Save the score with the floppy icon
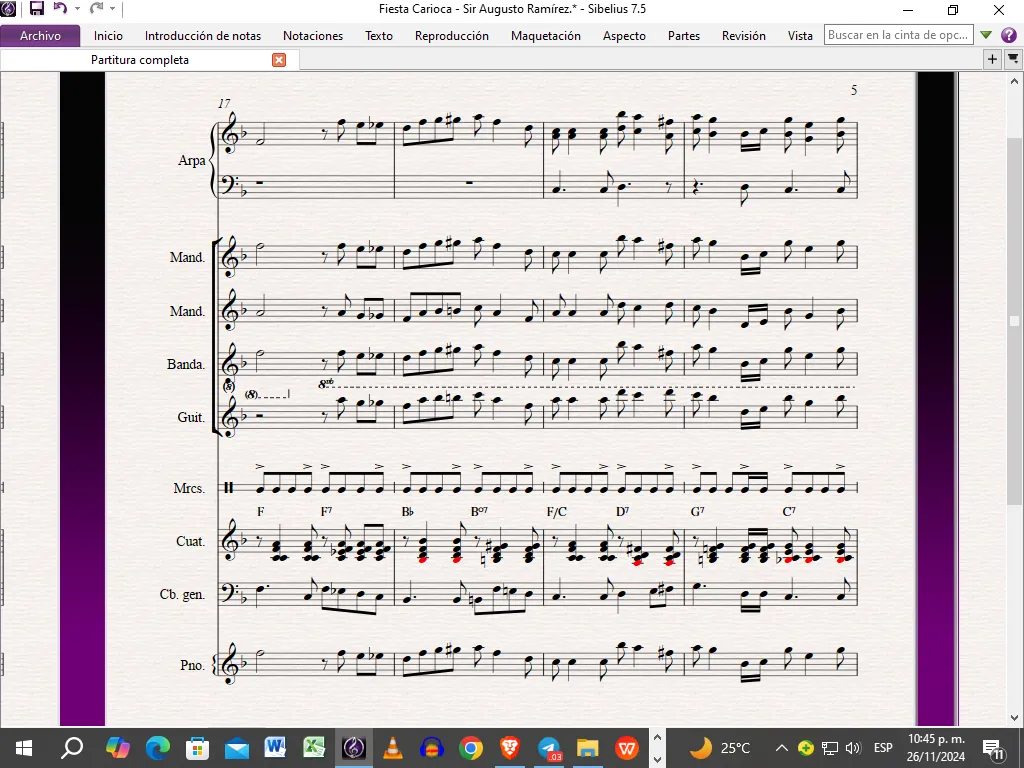This screenshot has height=768, width=1024. (37, 8)
